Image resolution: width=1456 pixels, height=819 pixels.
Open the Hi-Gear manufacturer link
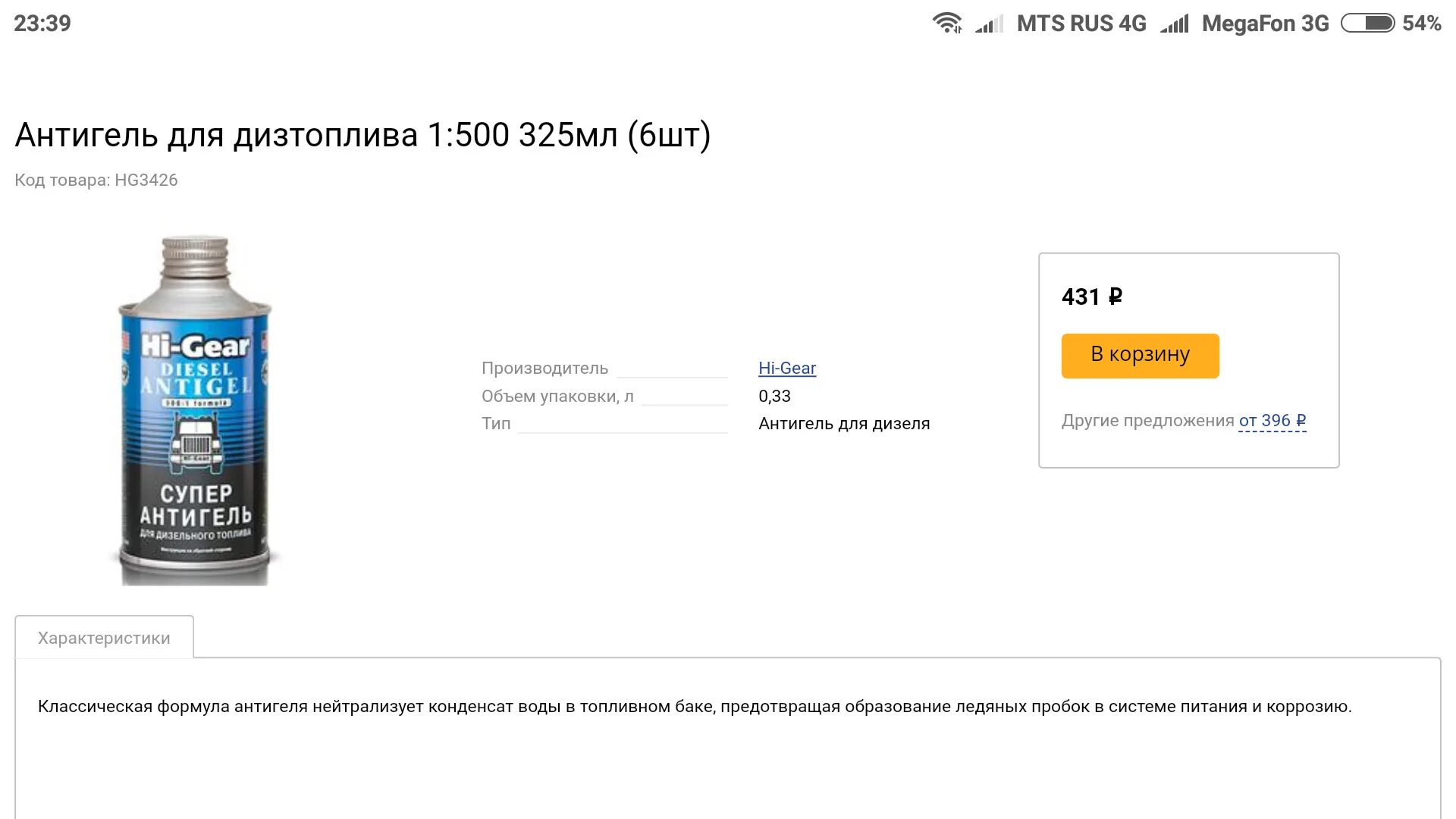pyautogui.click(x=786, y=369)
